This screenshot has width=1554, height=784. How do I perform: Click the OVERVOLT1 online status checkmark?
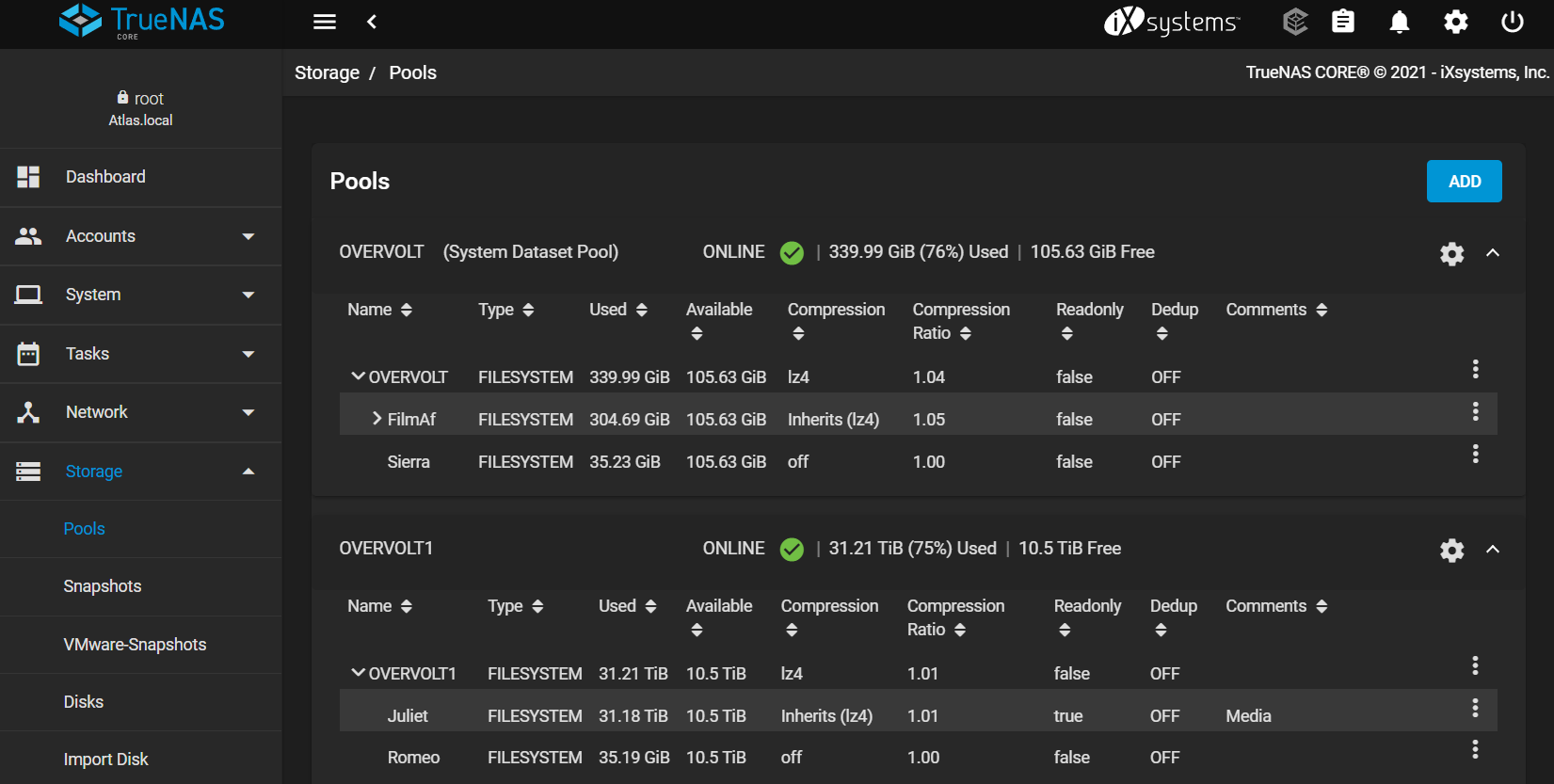[x=792, y=550]
